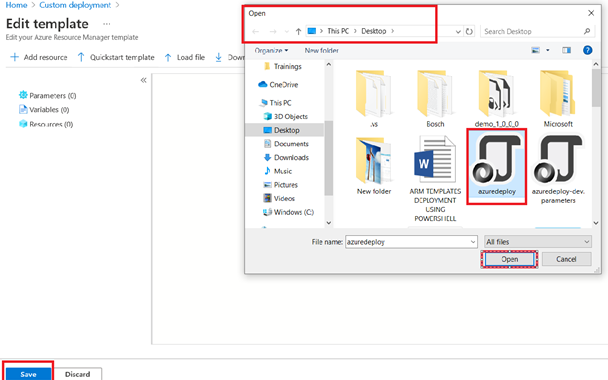
Task: Click the download arrow icon
Action: 218,57
